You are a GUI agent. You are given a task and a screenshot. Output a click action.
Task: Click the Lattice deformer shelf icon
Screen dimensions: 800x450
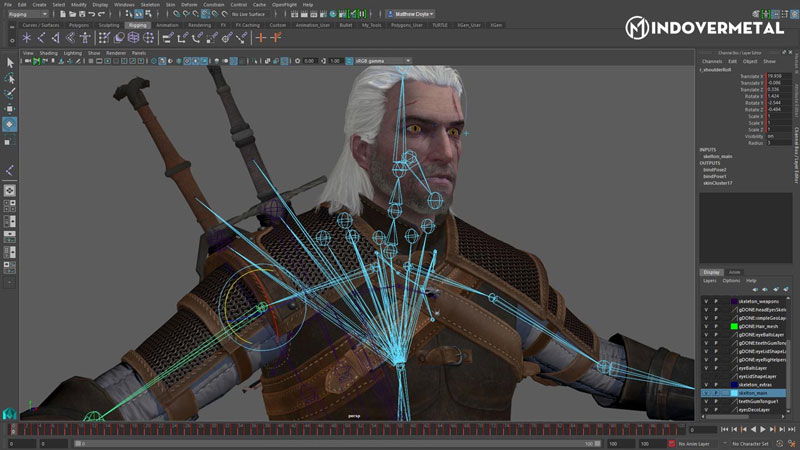pos(133,38)
